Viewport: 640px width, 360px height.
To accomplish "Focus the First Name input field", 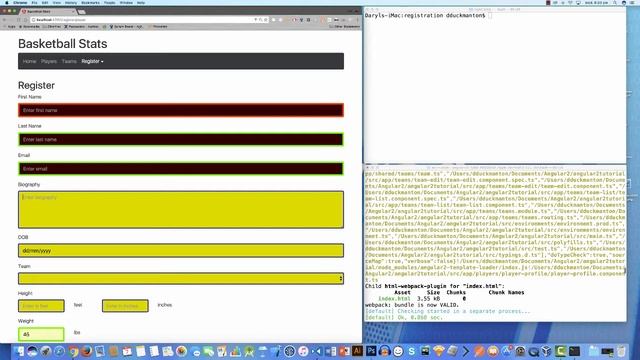I will coord(181,110).
